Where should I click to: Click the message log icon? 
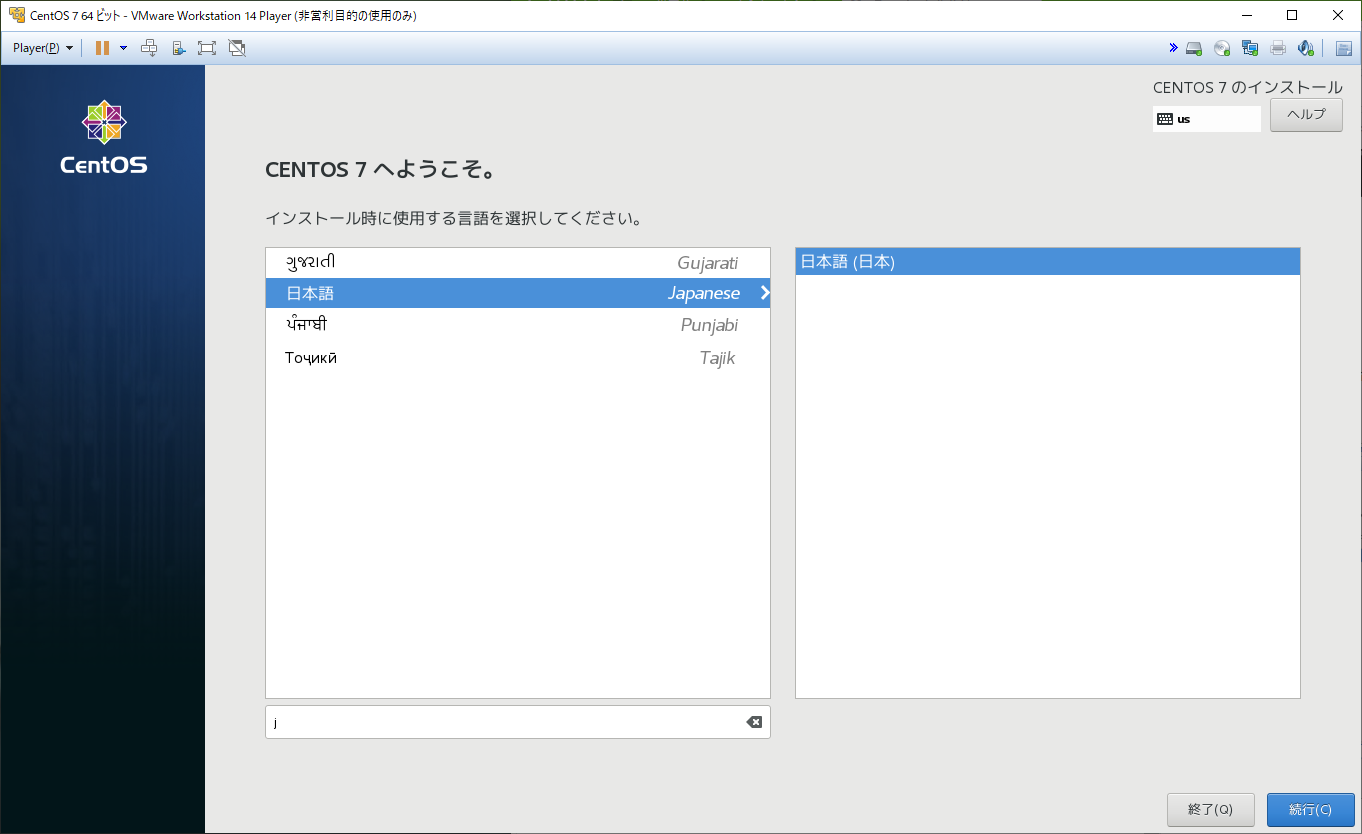(1344, 48)
